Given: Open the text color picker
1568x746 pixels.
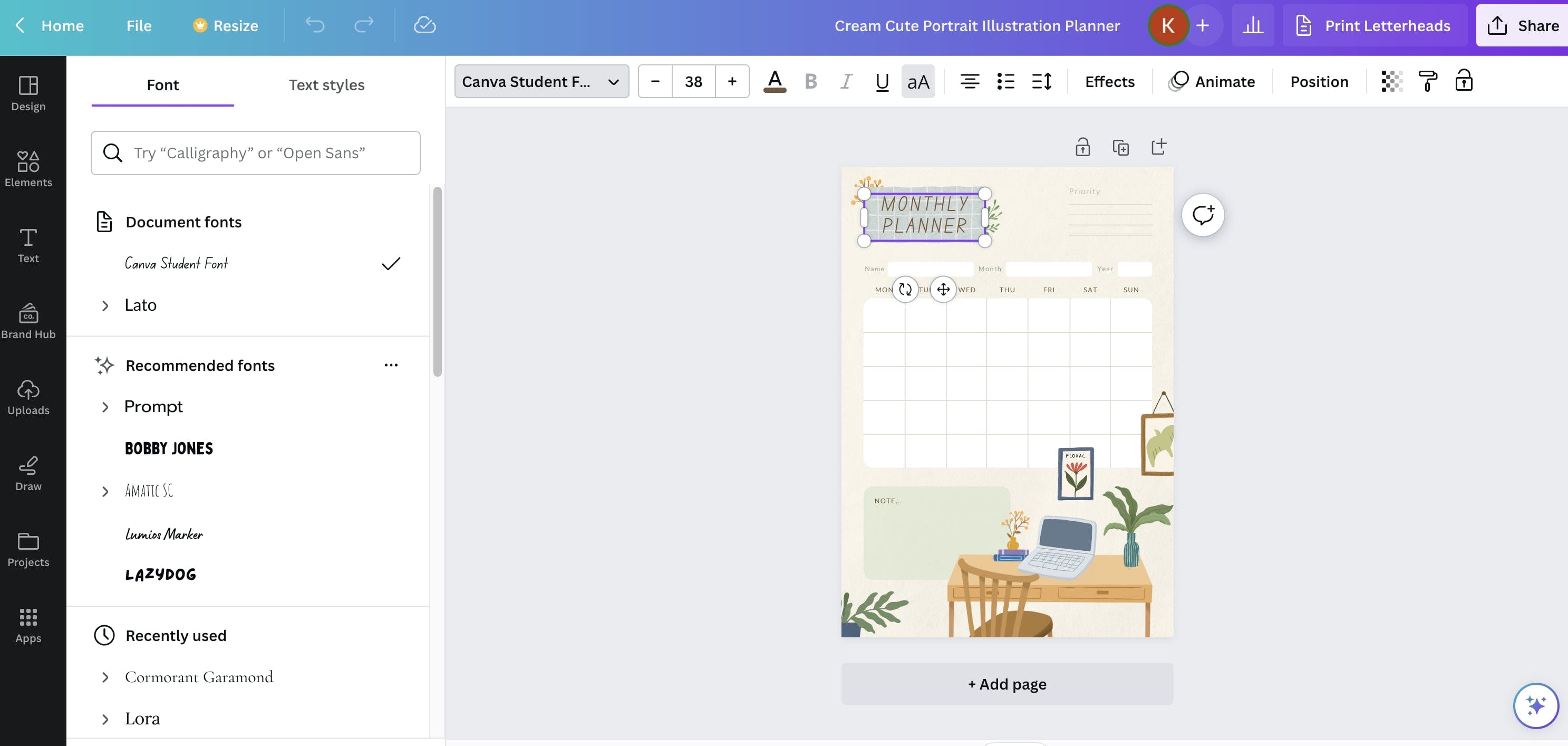Looking at the screenshot, I should 773,81.
